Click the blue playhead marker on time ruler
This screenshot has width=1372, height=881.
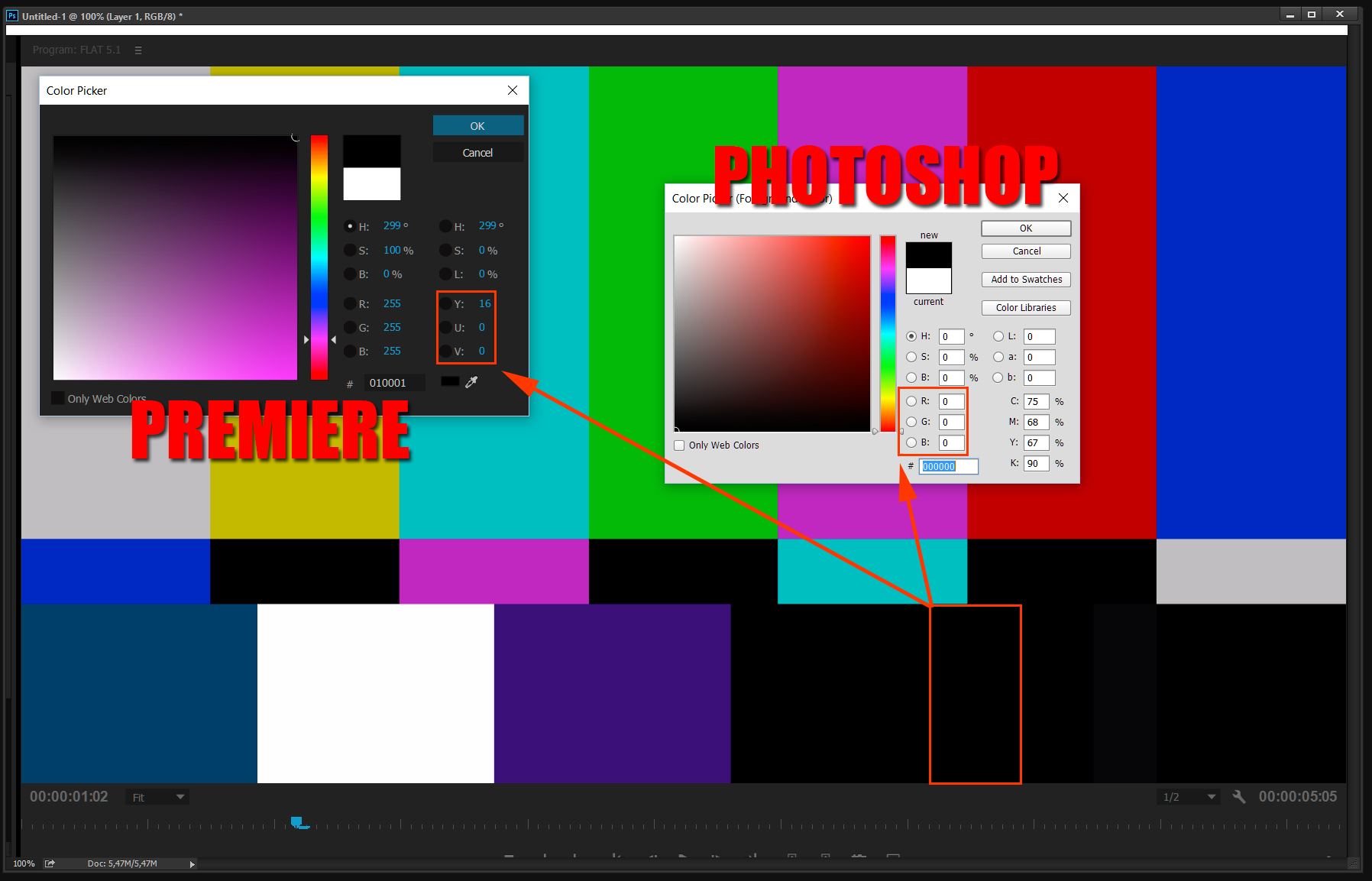(299, 823)
